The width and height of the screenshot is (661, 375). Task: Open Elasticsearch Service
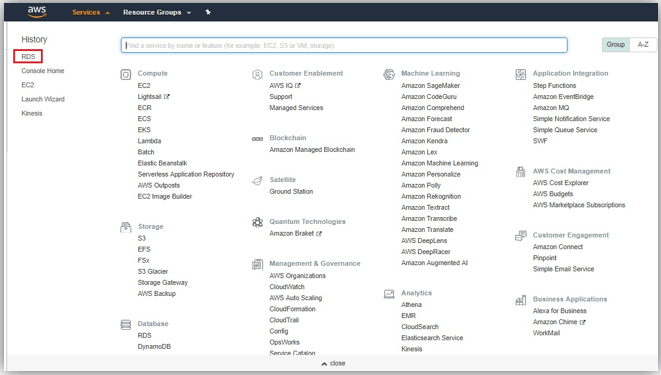pyautogui.click(x=432, y=338)
